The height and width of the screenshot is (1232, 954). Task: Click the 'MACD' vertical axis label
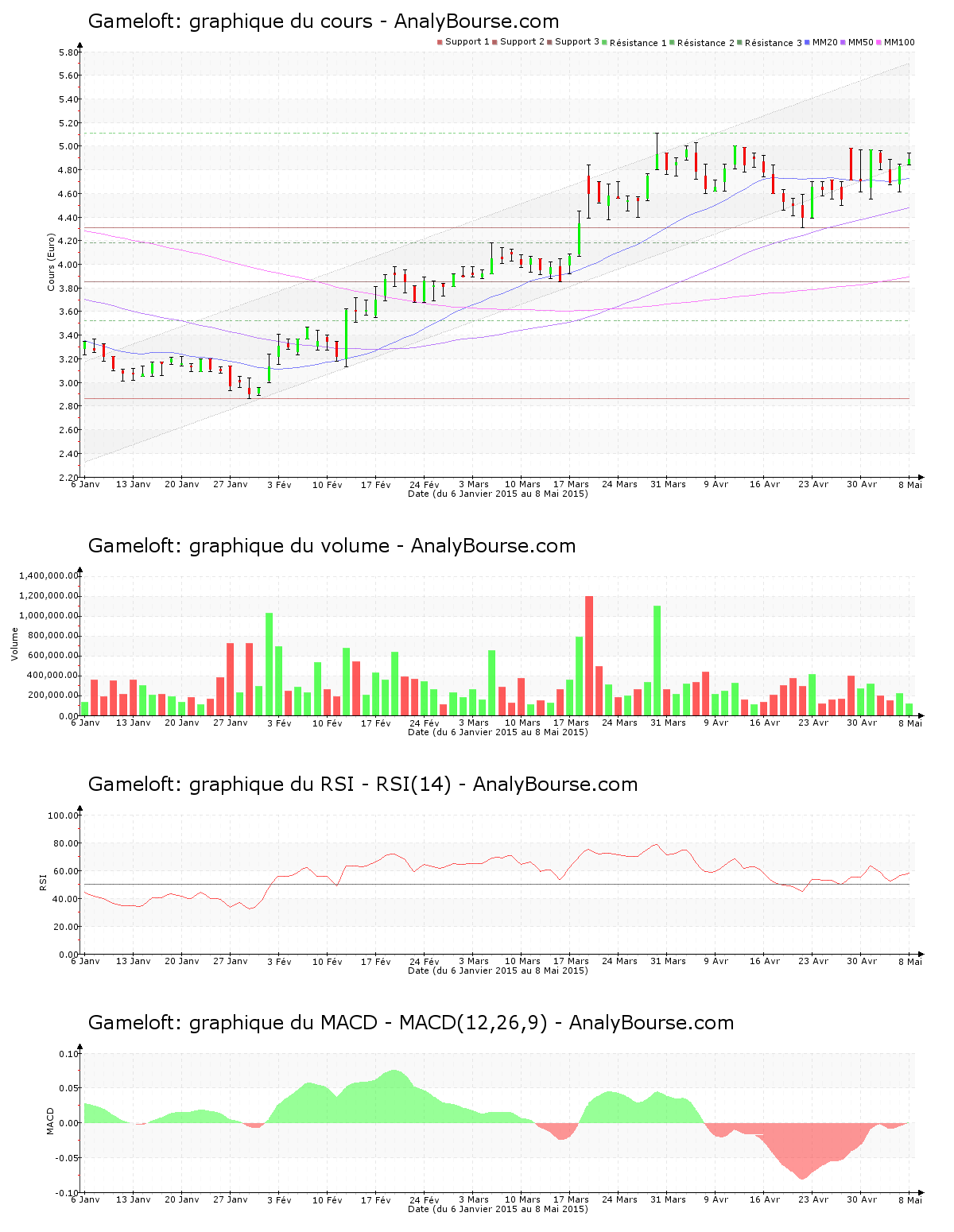coord(51,1121)
